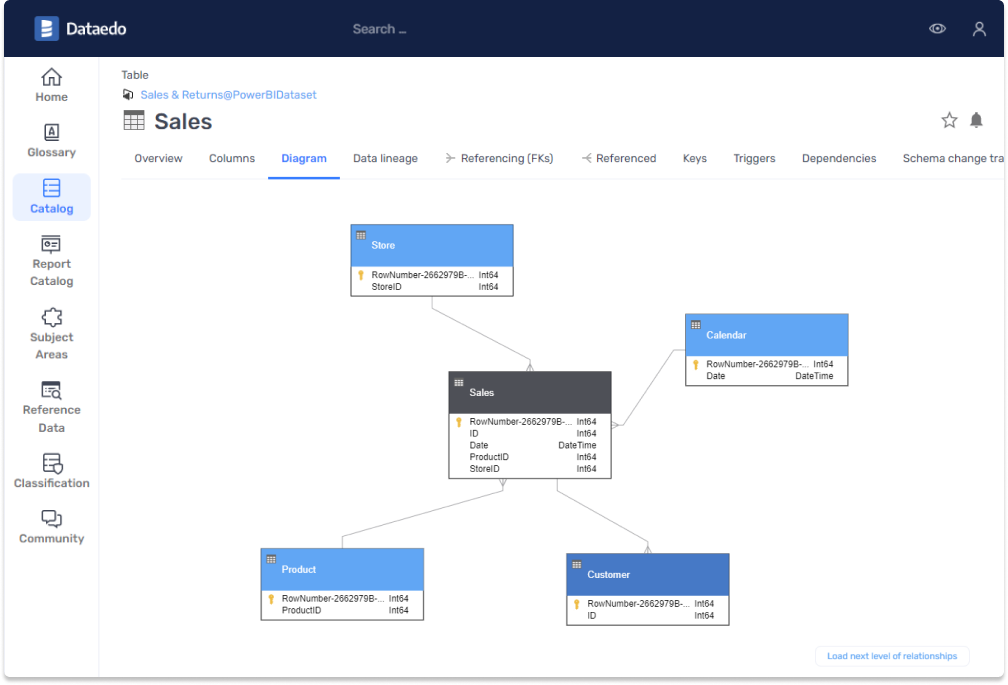Toggle the eye view icon in header
This screenshot has width=1008, height=685.
[x=937, y=29]
